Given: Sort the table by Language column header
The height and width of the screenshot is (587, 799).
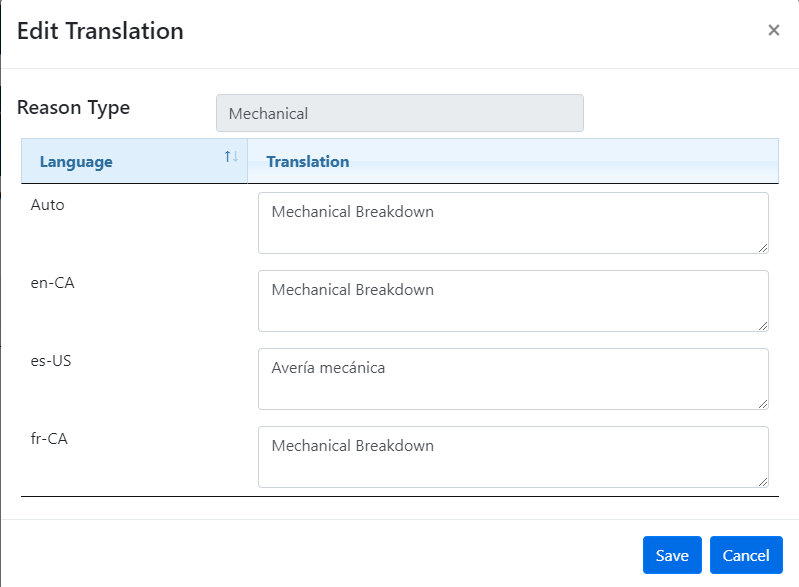Looking at the screenshot, I should tap(76, 162).
